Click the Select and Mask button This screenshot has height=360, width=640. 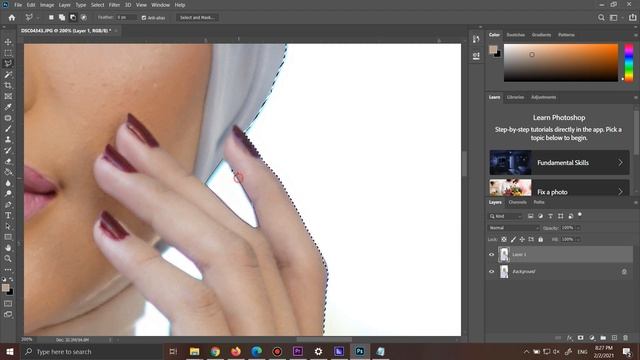click(x=197, y=18)
